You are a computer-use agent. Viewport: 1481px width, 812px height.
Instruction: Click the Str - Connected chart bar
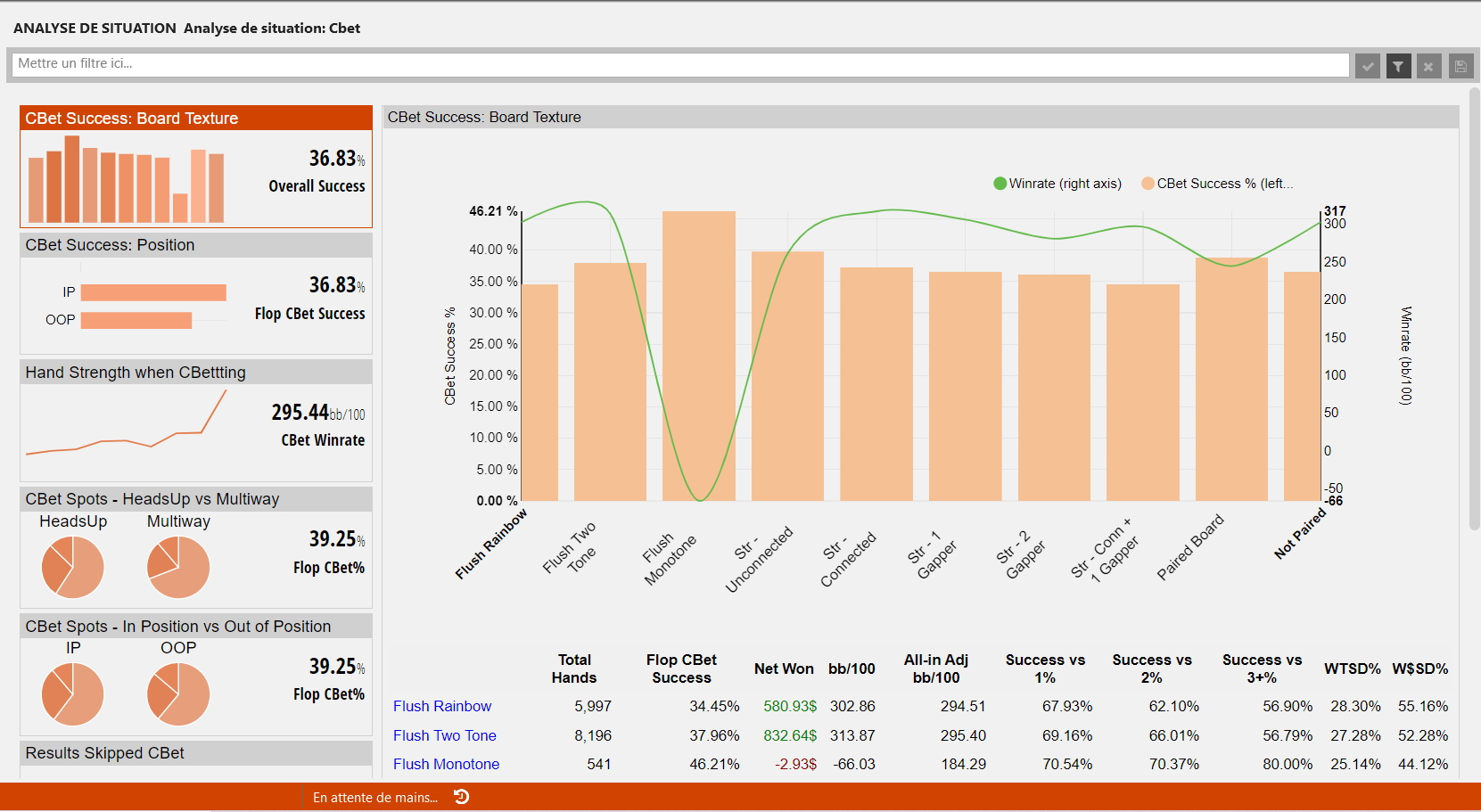tap(876, 384)
